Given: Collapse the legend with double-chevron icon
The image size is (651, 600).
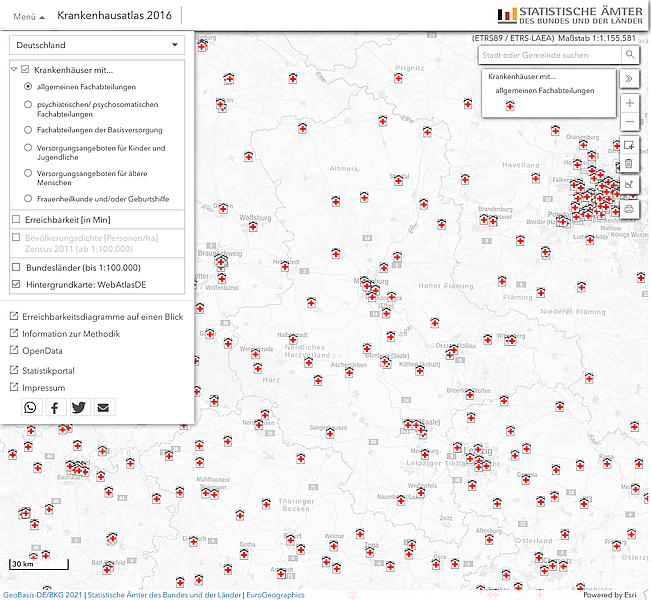Looking at the screenshot, I should [629, 78].
